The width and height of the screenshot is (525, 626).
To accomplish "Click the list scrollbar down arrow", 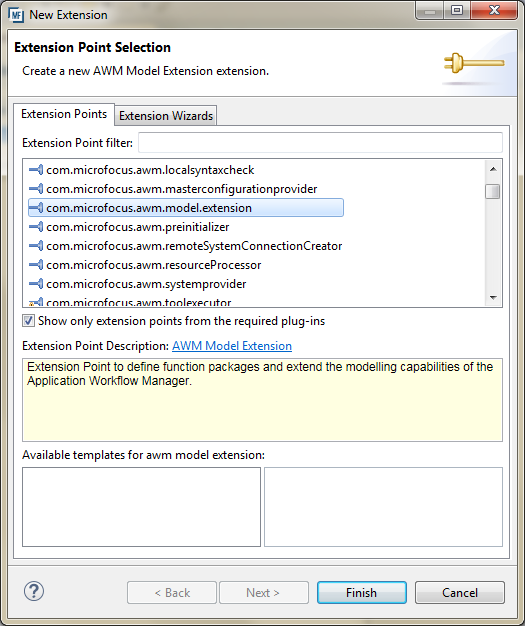I will pos(493,298).
